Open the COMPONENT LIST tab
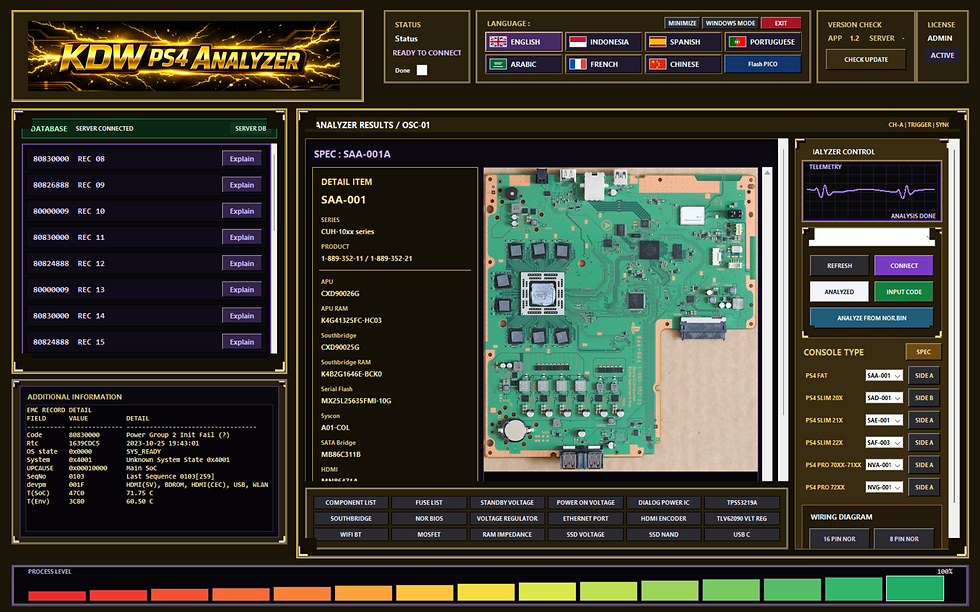Viewport: 980px width, 612px height. coord(351,503)
